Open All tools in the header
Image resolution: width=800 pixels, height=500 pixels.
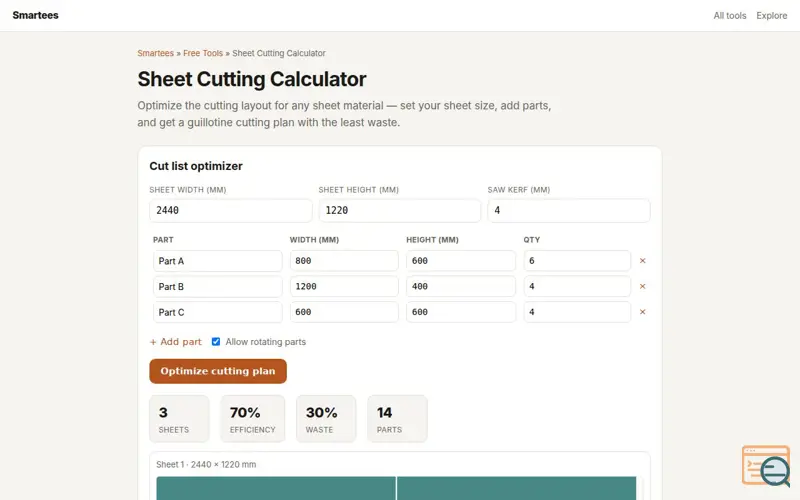(730, 16)
